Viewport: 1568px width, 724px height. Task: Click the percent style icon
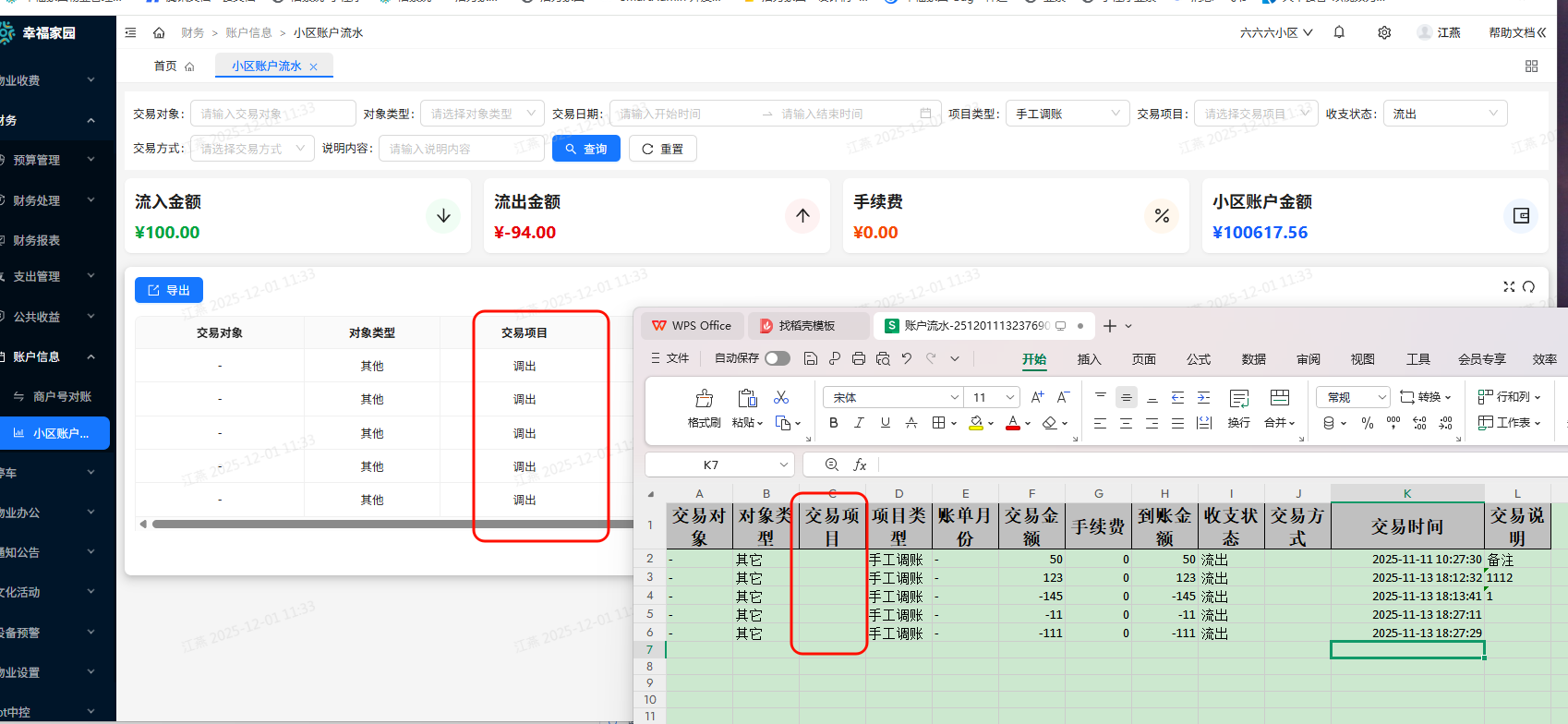(x=1368, y=423)
